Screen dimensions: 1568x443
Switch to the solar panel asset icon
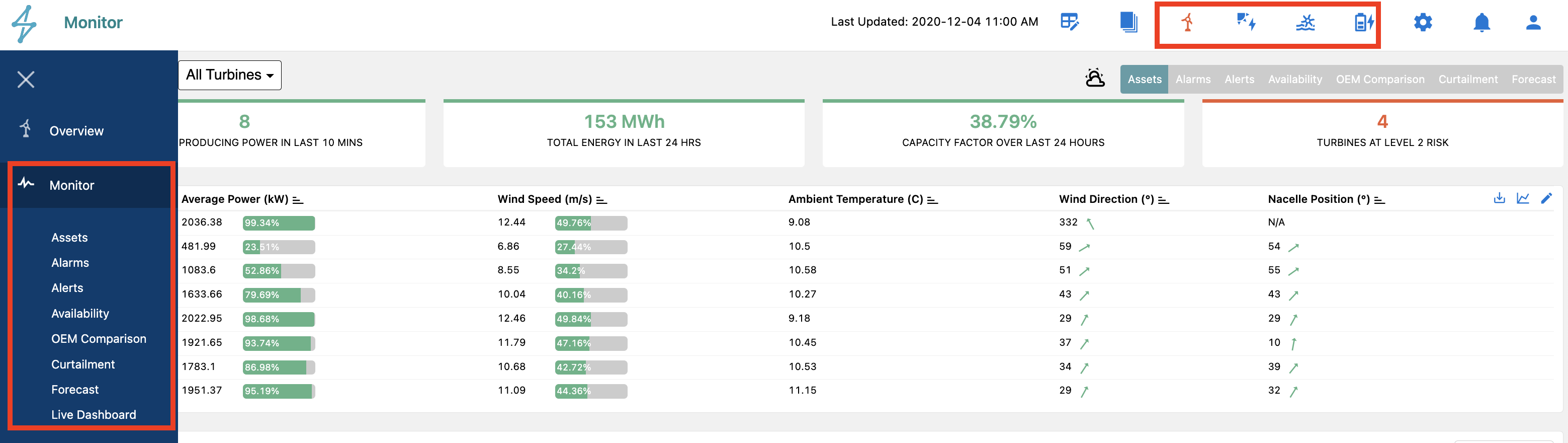tap(1246, 23)
